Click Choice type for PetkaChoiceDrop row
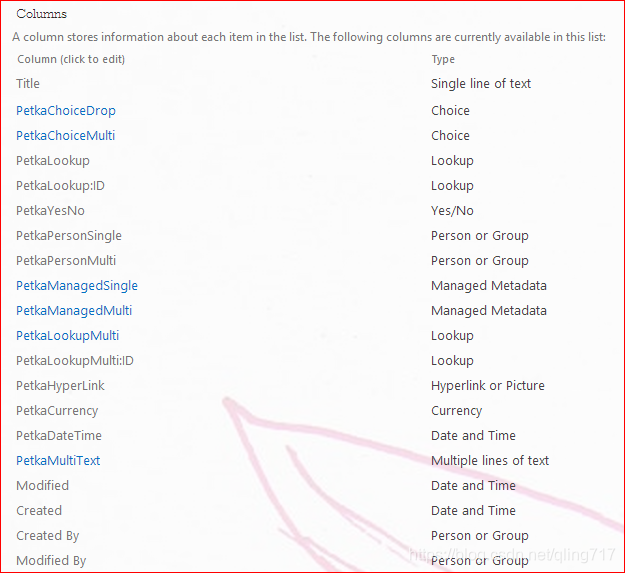This screenshot has height=573, width=625. (x=450, y=110)
